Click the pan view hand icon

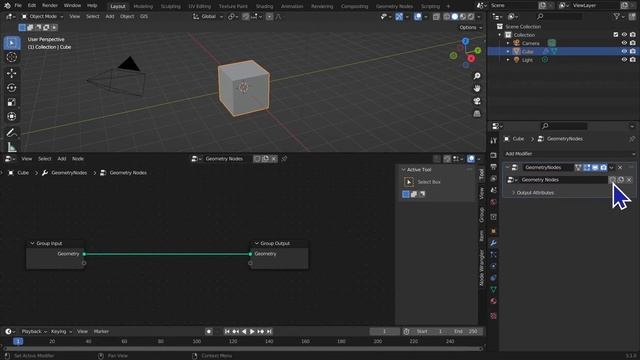pyautogui.click(x=477, y=89)
